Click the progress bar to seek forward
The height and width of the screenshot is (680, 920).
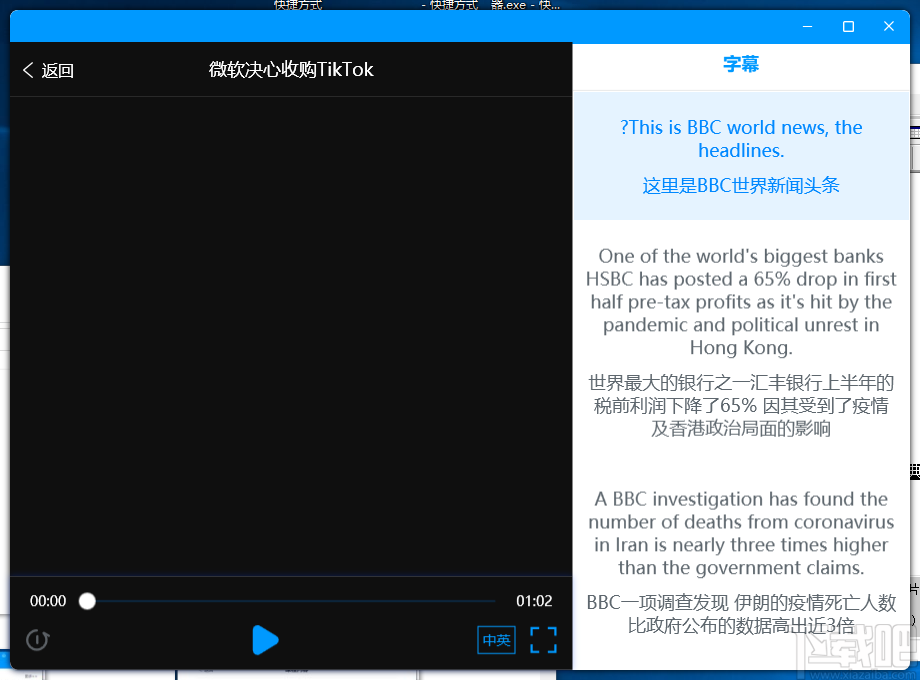click(300, 601)
